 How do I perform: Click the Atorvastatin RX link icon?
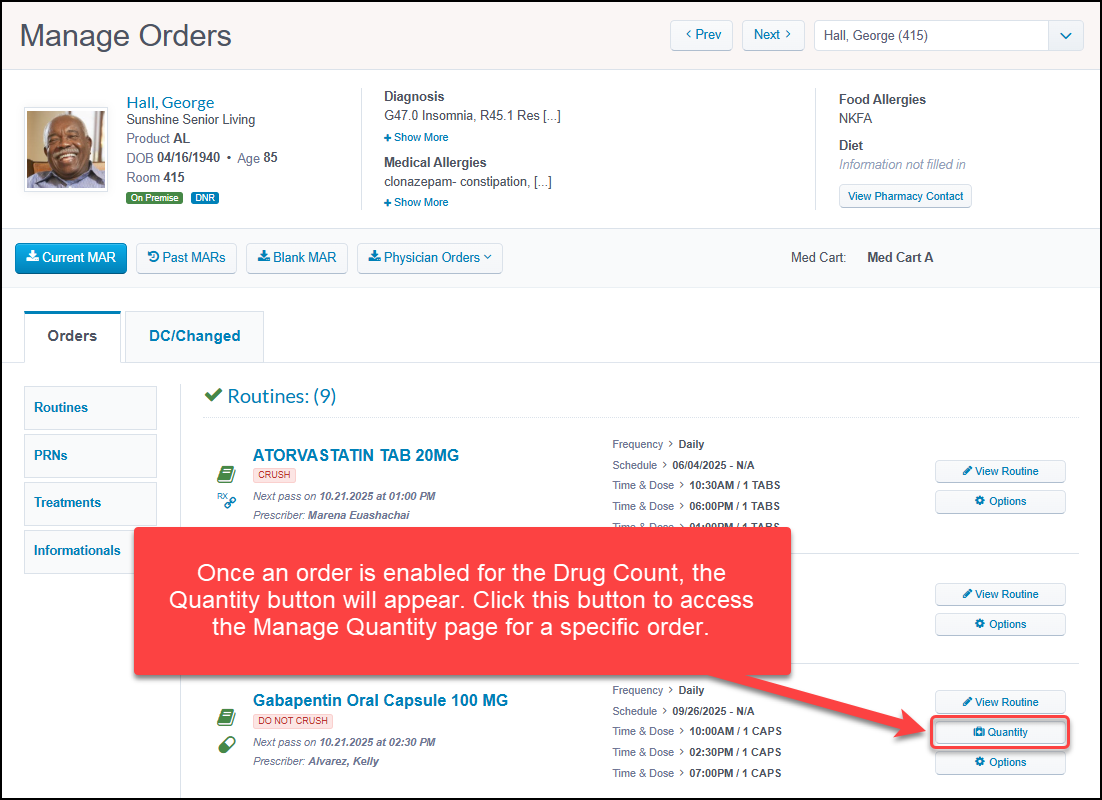[x=226, y=500]
